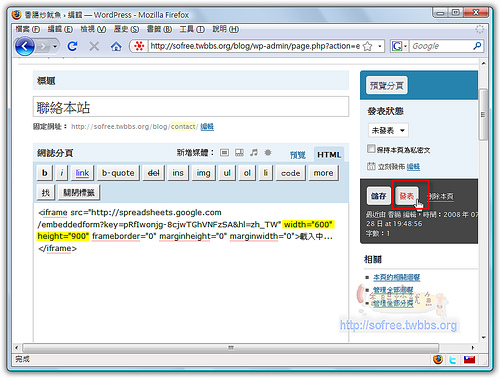Click the vertical scrollbar up arrow
The image size is (500, 378).
click(x=483, y=63)
